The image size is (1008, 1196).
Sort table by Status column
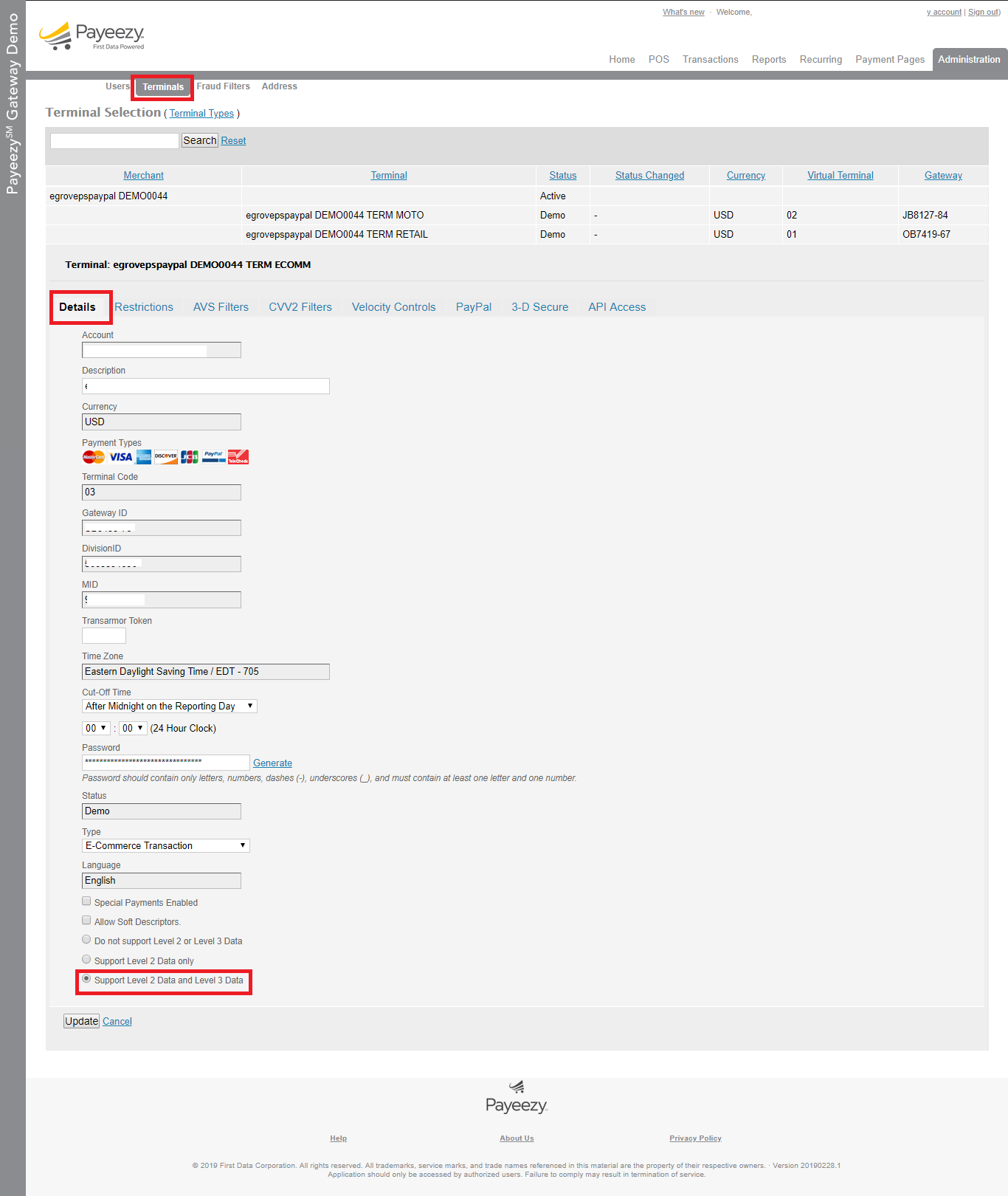click(x=563, y=176)
